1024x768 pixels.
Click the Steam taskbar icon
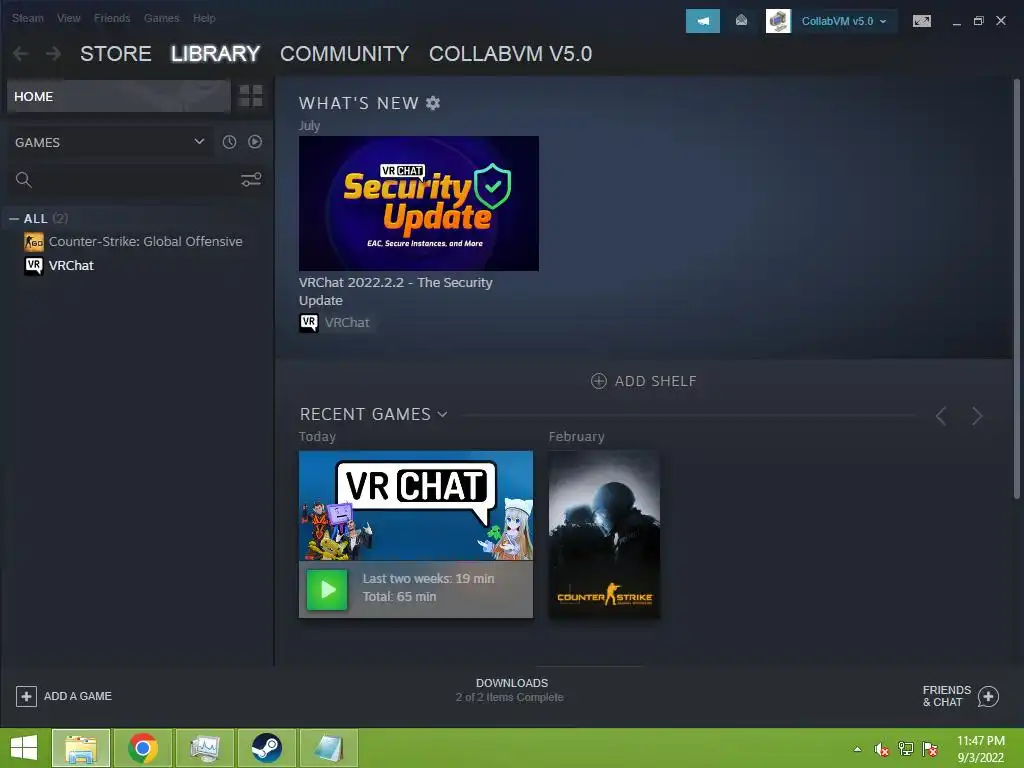pos(266,748)
